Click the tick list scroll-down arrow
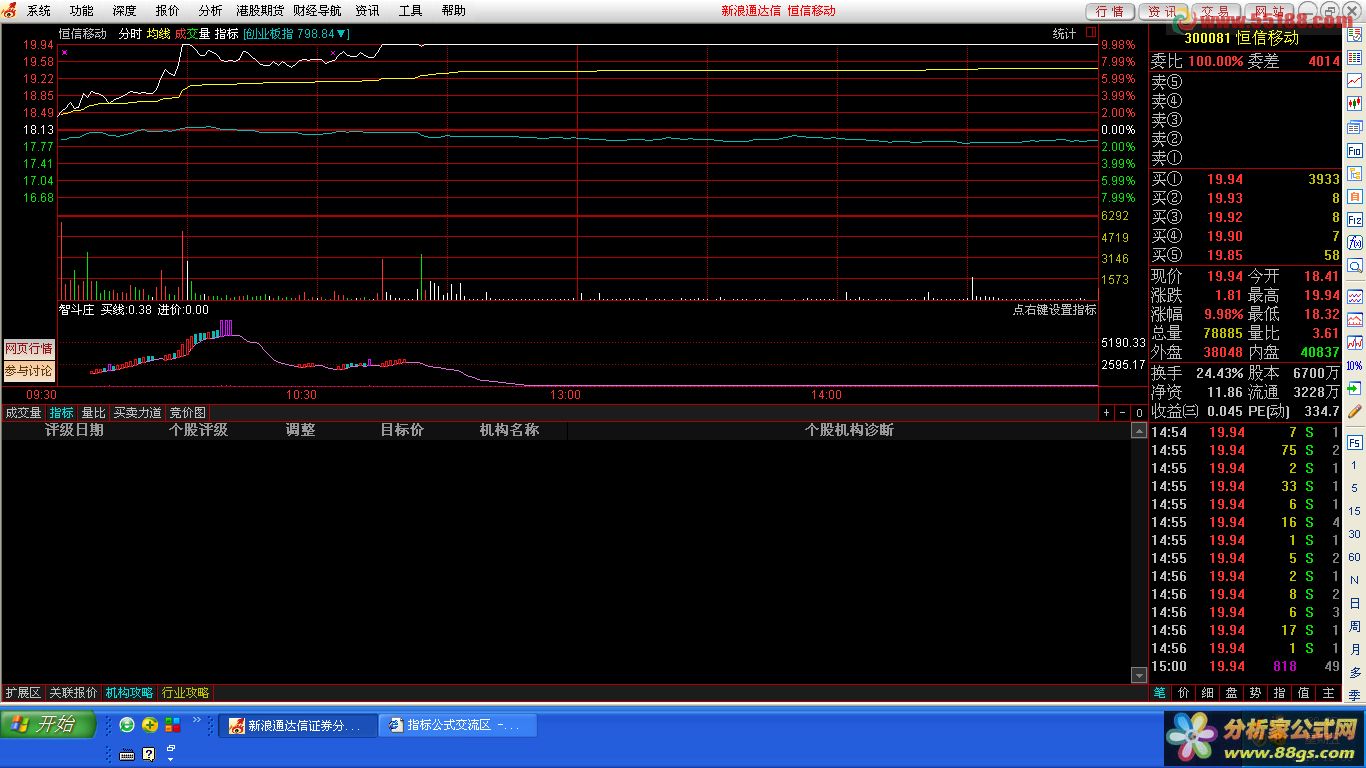This screenshot has height=768, width=1366. pos(1138,675)
